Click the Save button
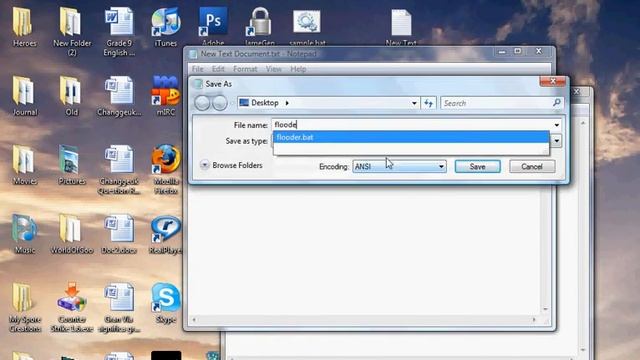Image resolution: width=640 pixels, height=360 pixels. point(478,167)
